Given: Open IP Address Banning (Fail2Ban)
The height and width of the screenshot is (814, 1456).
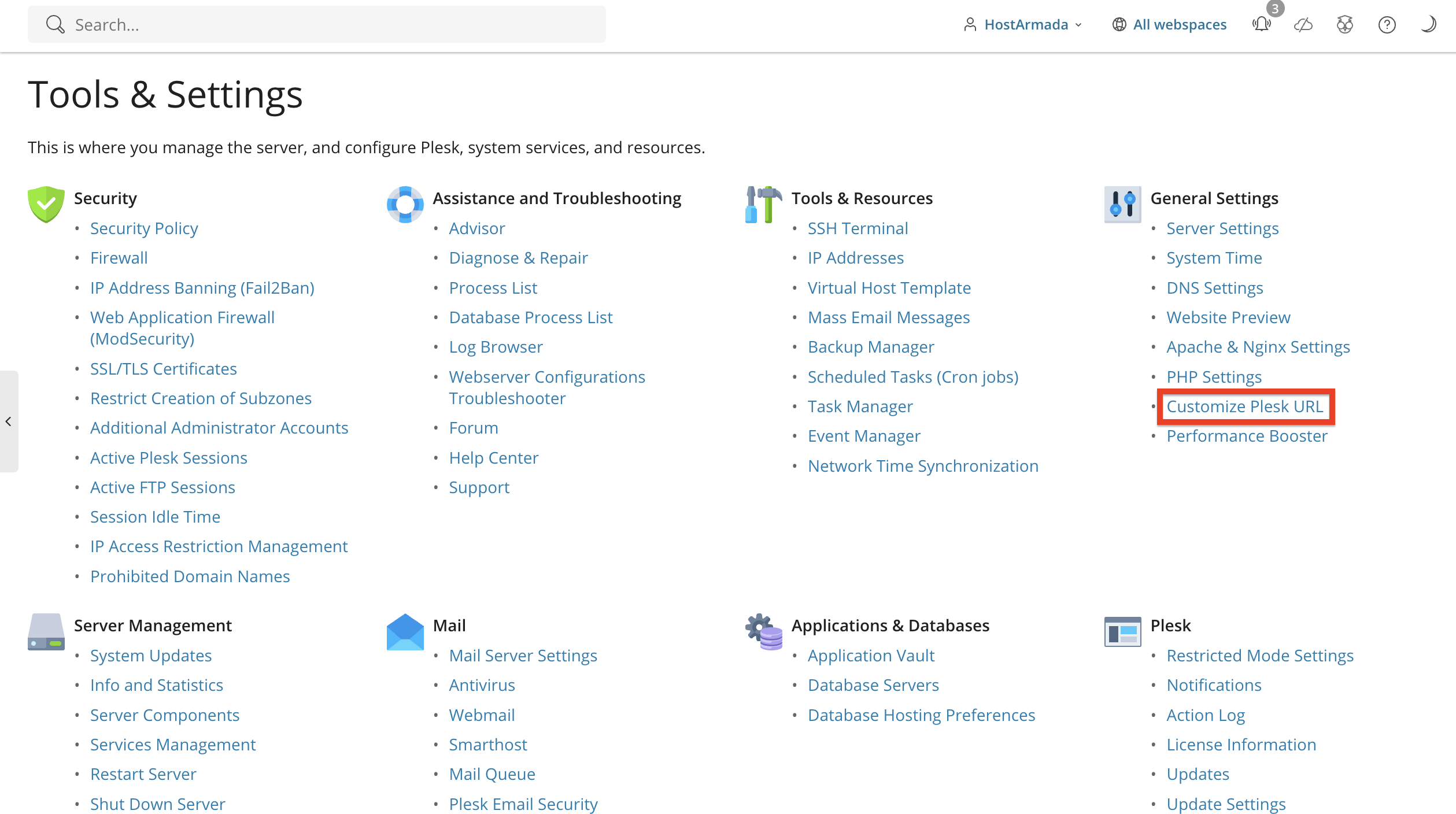Looking at the screenshot, I should click(x=202, y=288).
